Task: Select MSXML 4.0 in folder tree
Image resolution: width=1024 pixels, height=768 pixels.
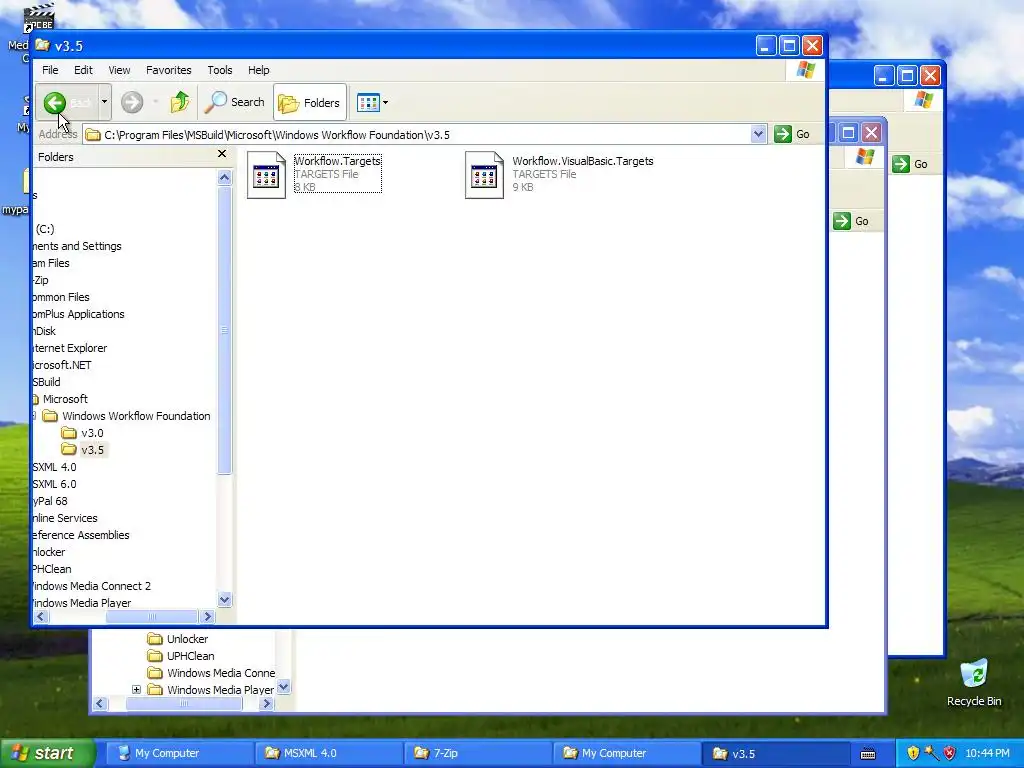Action: (55, 467)
